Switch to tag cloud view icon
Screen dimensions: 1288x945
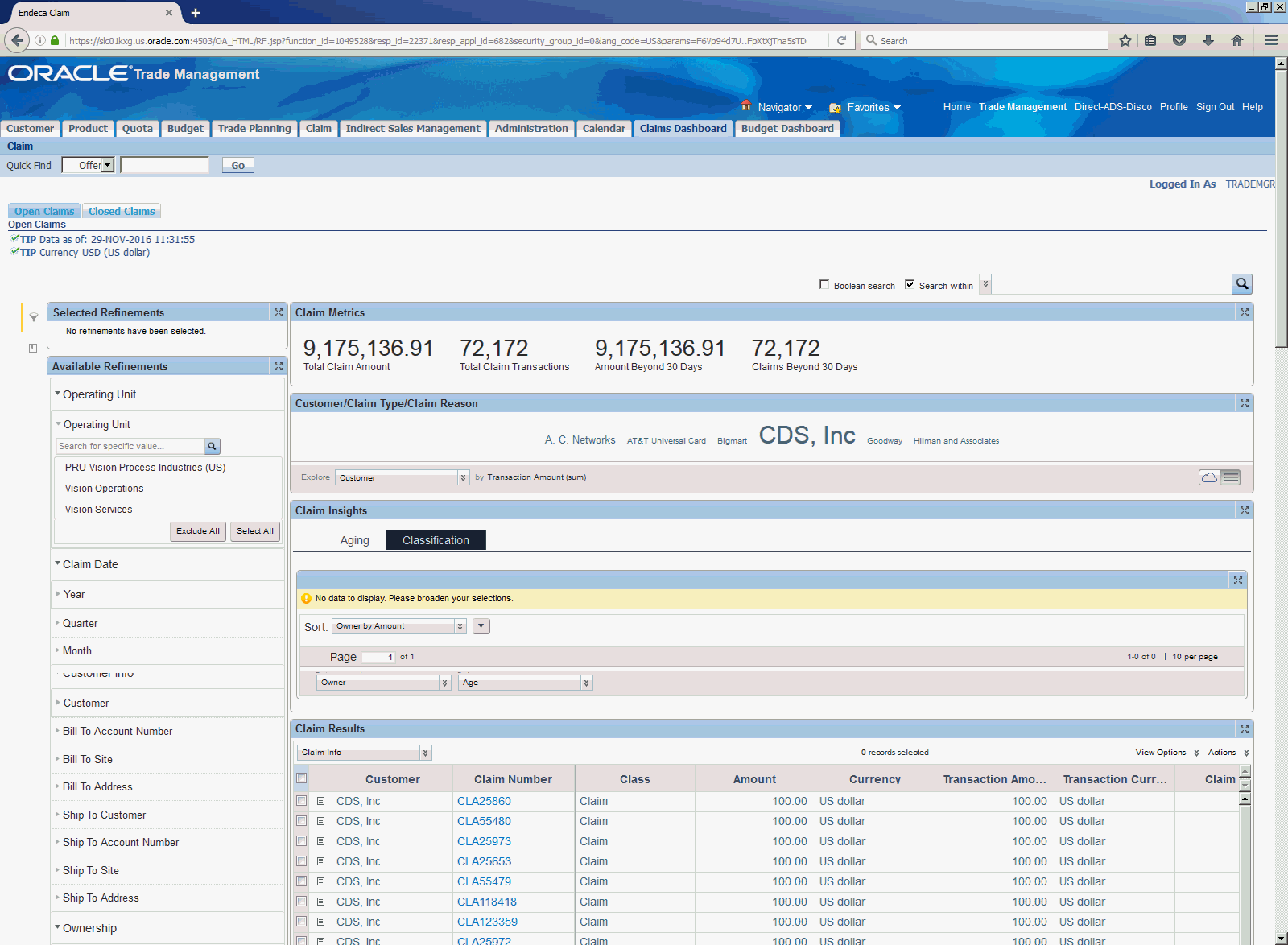point(1209,477)
